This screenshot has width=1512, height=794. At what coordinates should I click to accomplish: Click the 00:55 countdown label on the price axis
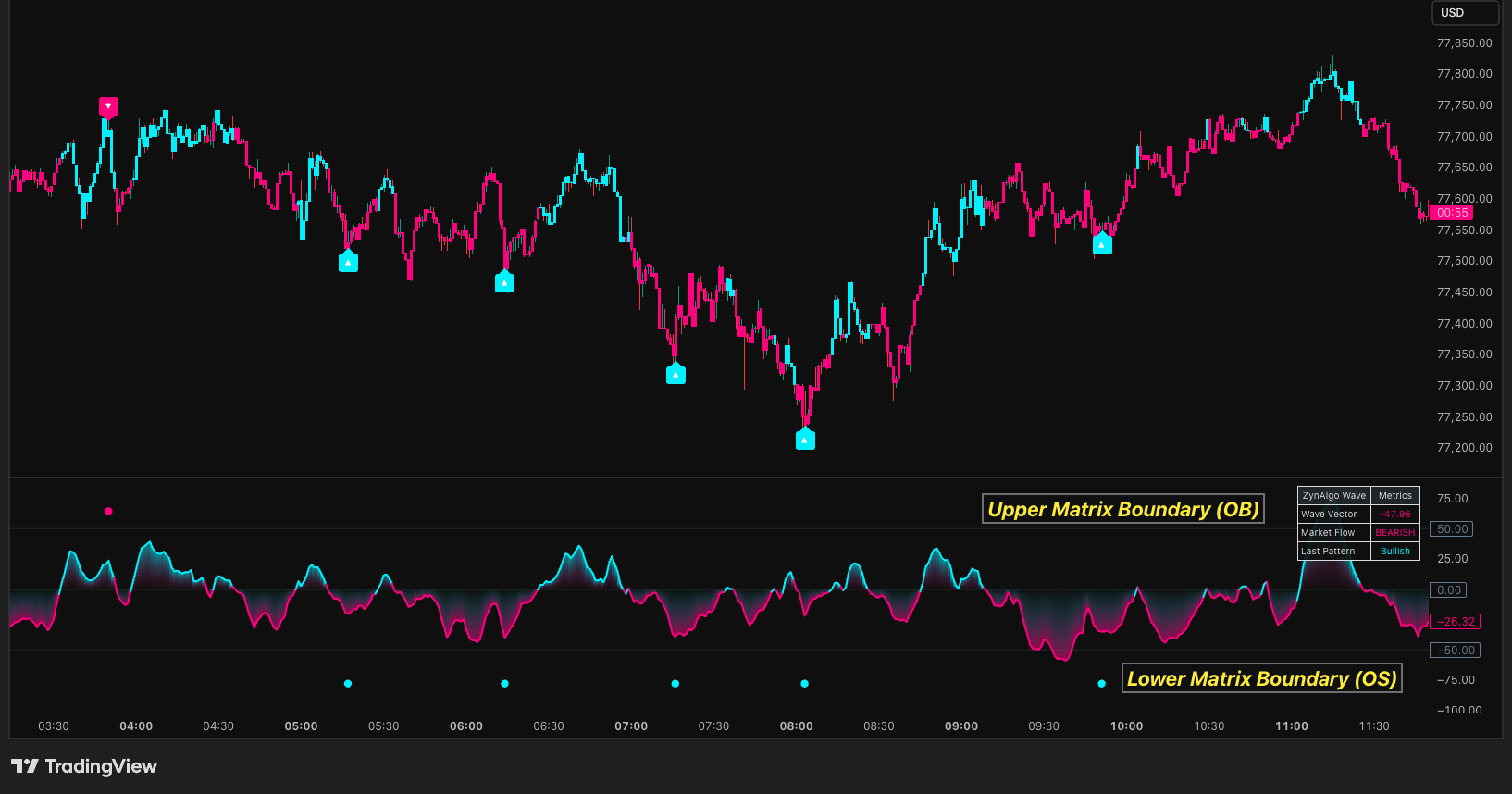(1452, 213)
